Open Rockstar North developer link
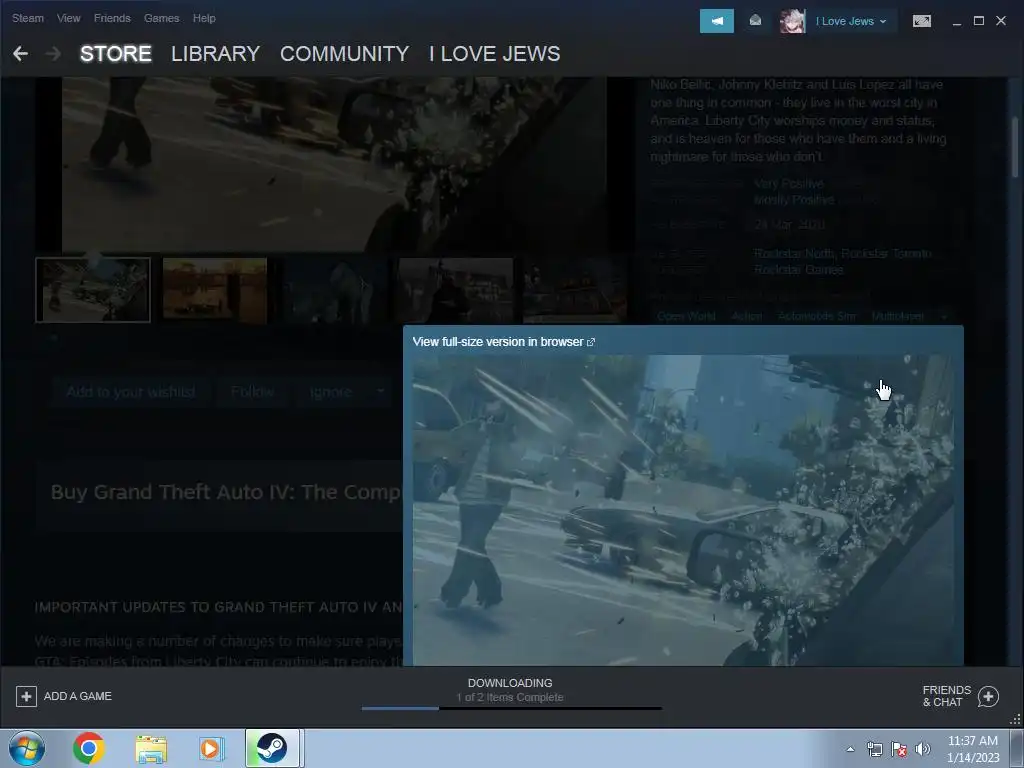Image resolution: width=1024 pixels, height=768 pixels. (x=793, y=253)
